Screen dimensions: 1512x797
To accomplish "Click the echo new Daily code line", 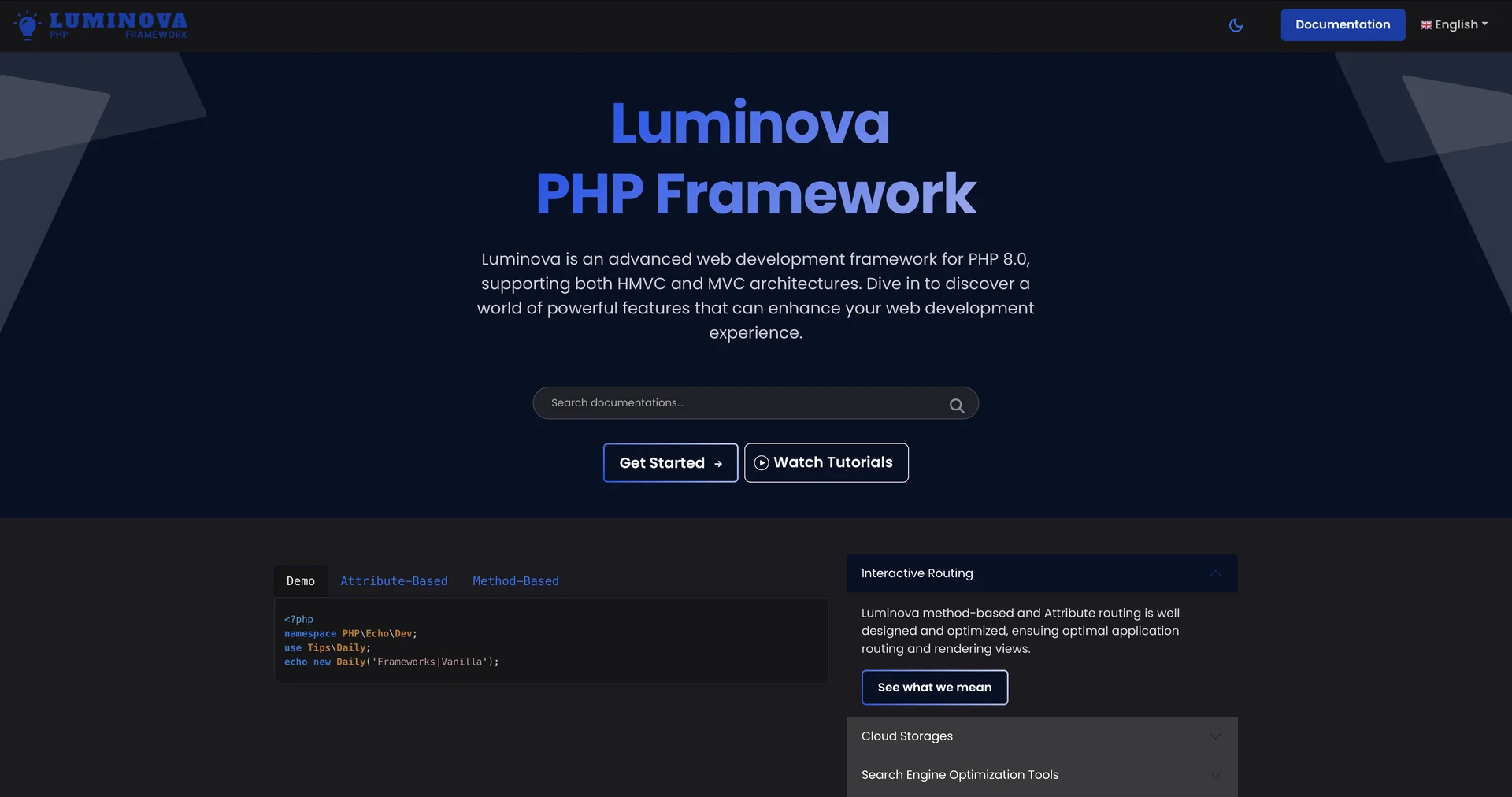I will [391, 662].
